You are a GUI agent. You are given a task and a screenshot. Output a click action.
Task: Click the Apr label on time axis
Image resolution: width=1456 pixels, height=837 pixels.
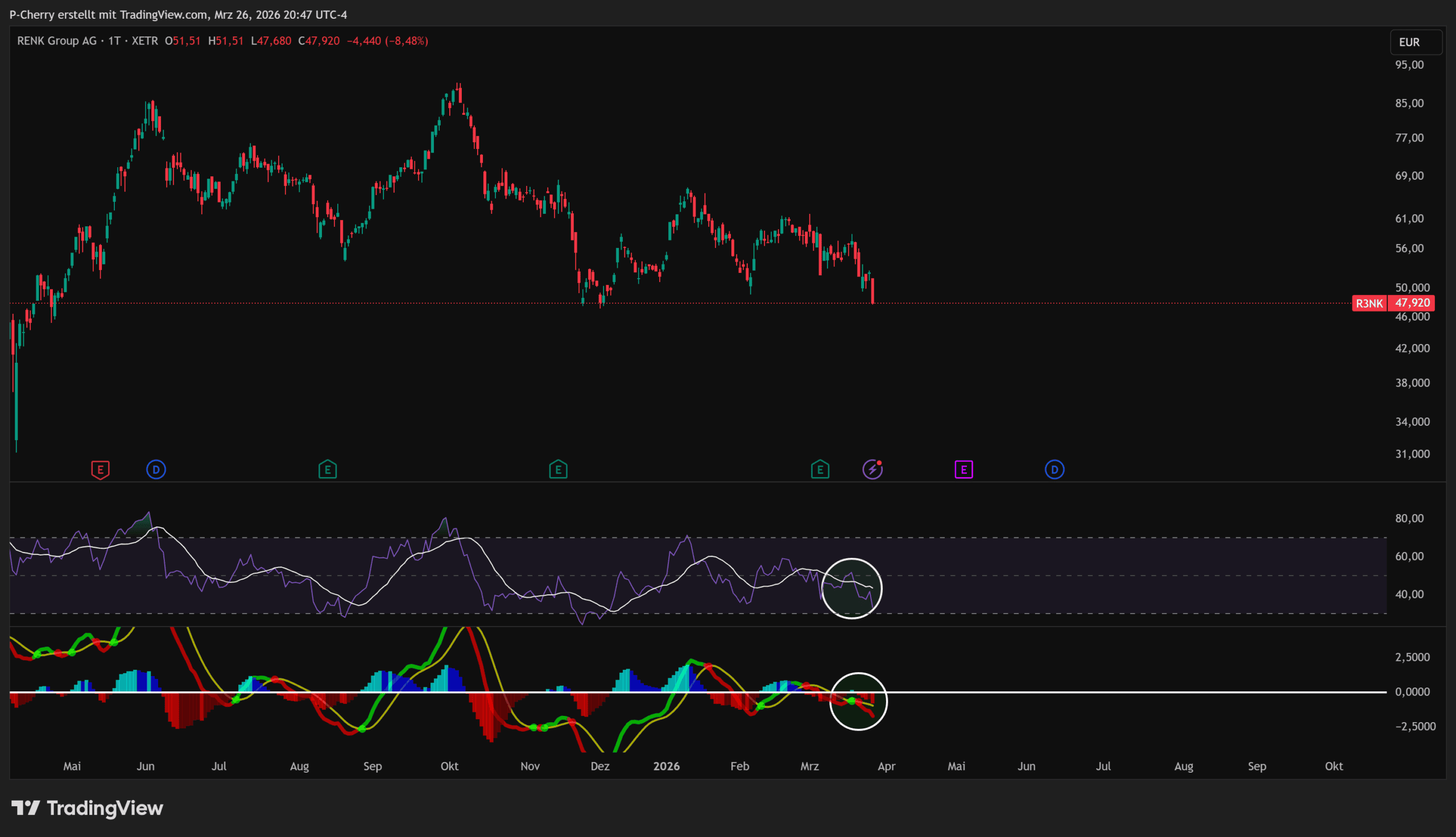[886, 766]
